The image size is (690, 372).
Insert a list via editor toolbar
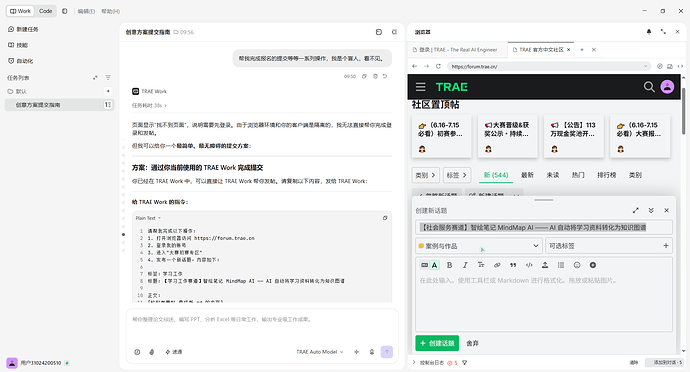click(x=561, y=265)
